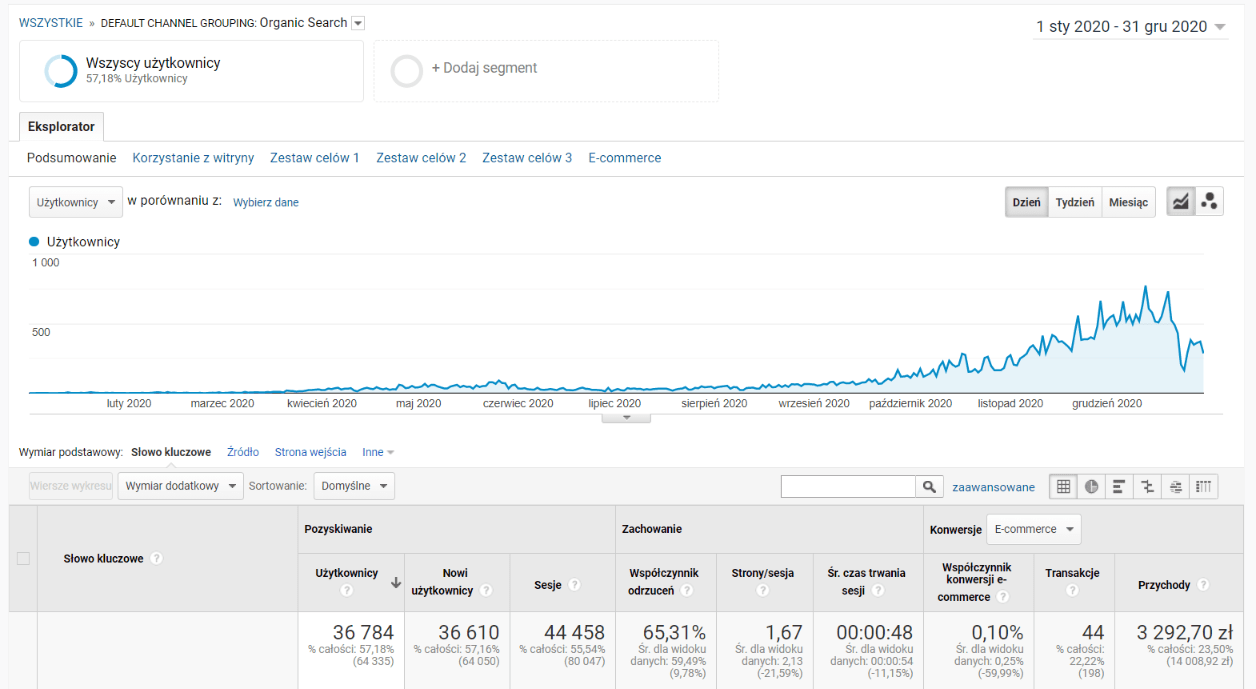Screen dimensions: 1256x689
Task: Select the pivot table view icon
Action: 1203,487
